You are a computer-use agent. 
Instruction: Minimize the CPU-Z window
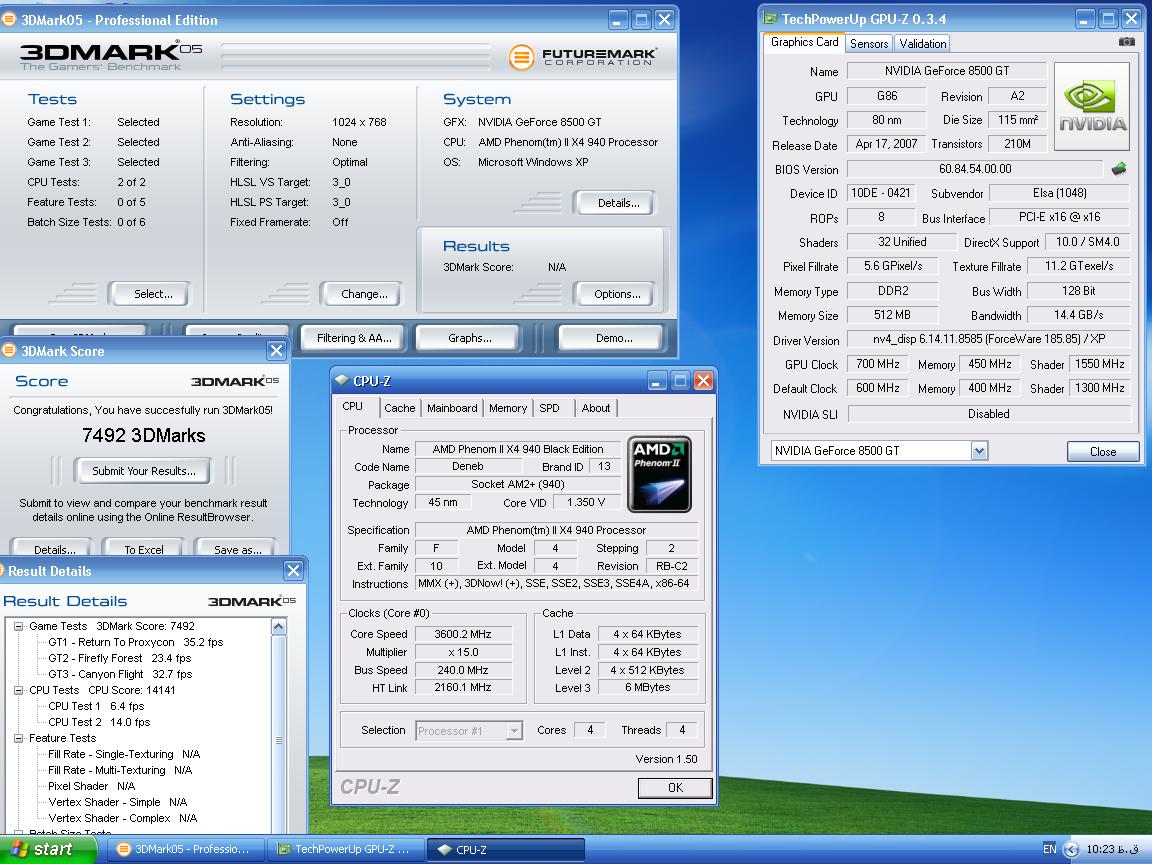(x=657, y=381)
